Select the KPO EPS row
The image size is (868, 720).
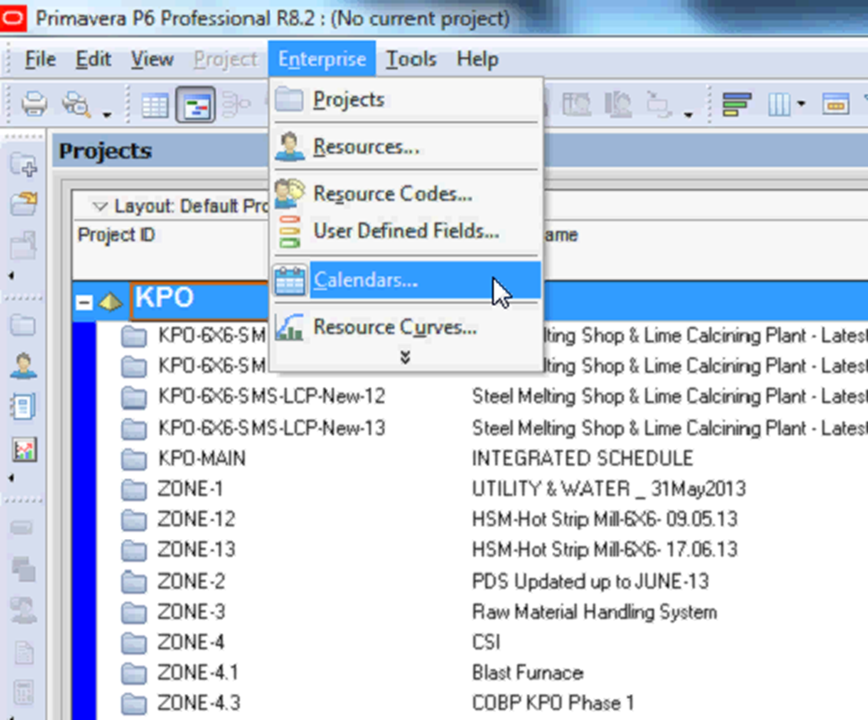[471, 299]
